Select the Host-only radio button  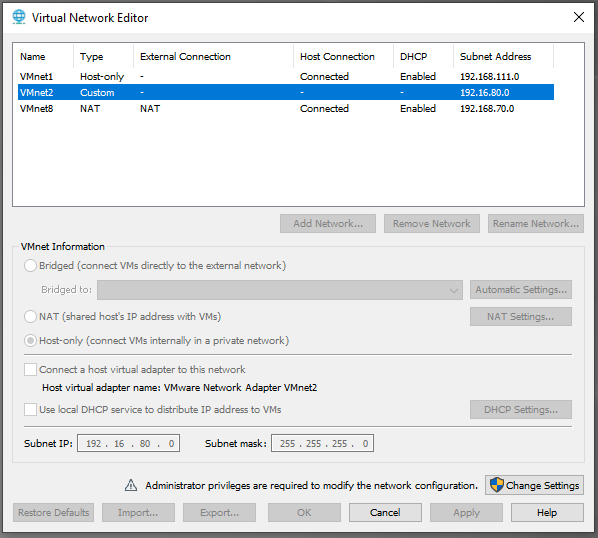pyautogui.click(x=30, y=340)
